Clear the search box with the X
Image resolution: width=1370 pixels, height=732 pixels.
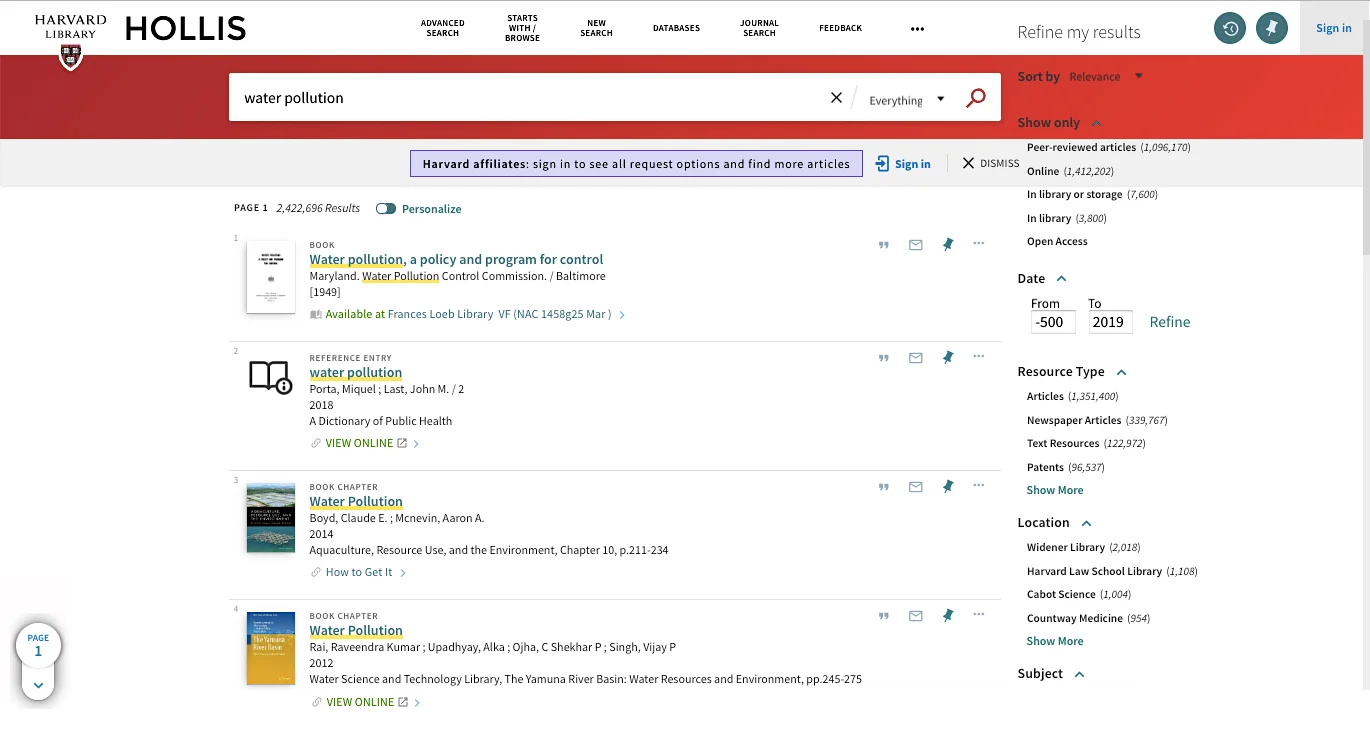pyautogui.click(x=837, y=98)
